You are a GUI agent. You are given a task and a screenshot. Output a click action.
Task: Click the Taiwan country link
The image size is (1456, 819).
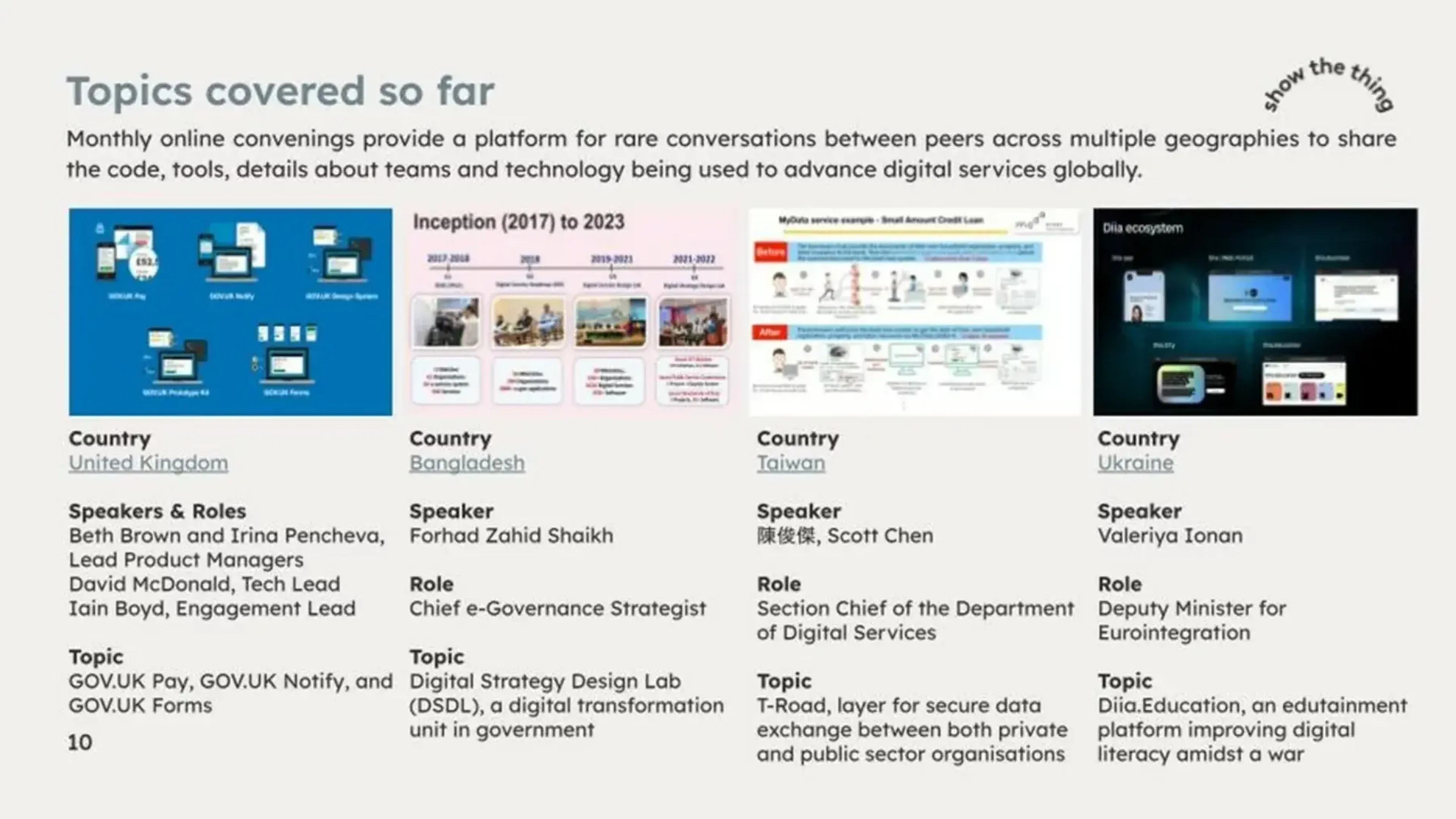(791, 462)
